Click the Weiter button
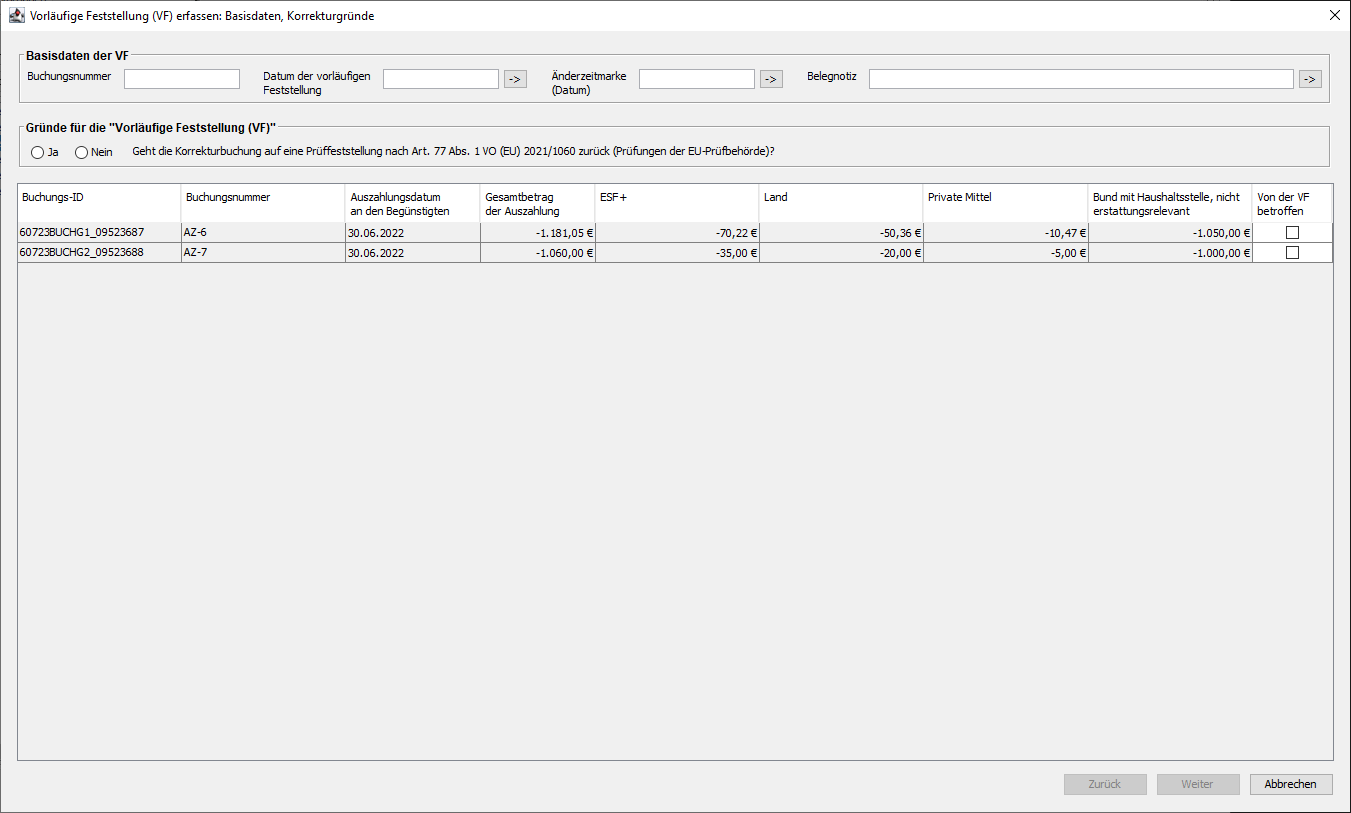Screen dimensions: 1351x813 [1198, 784]
